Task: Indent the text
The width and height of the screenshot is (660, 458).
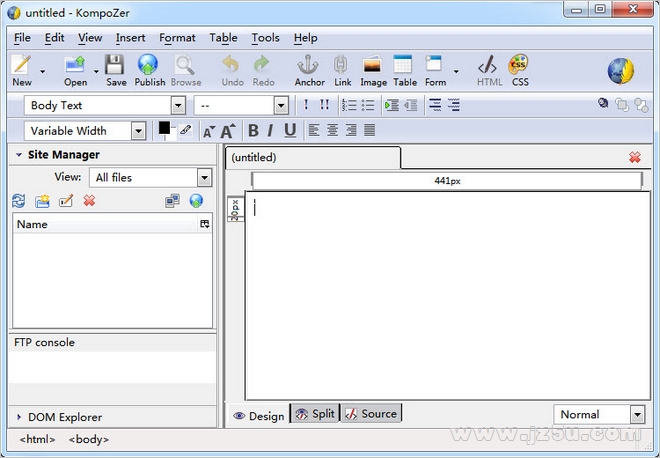Action: pos(392,105)
